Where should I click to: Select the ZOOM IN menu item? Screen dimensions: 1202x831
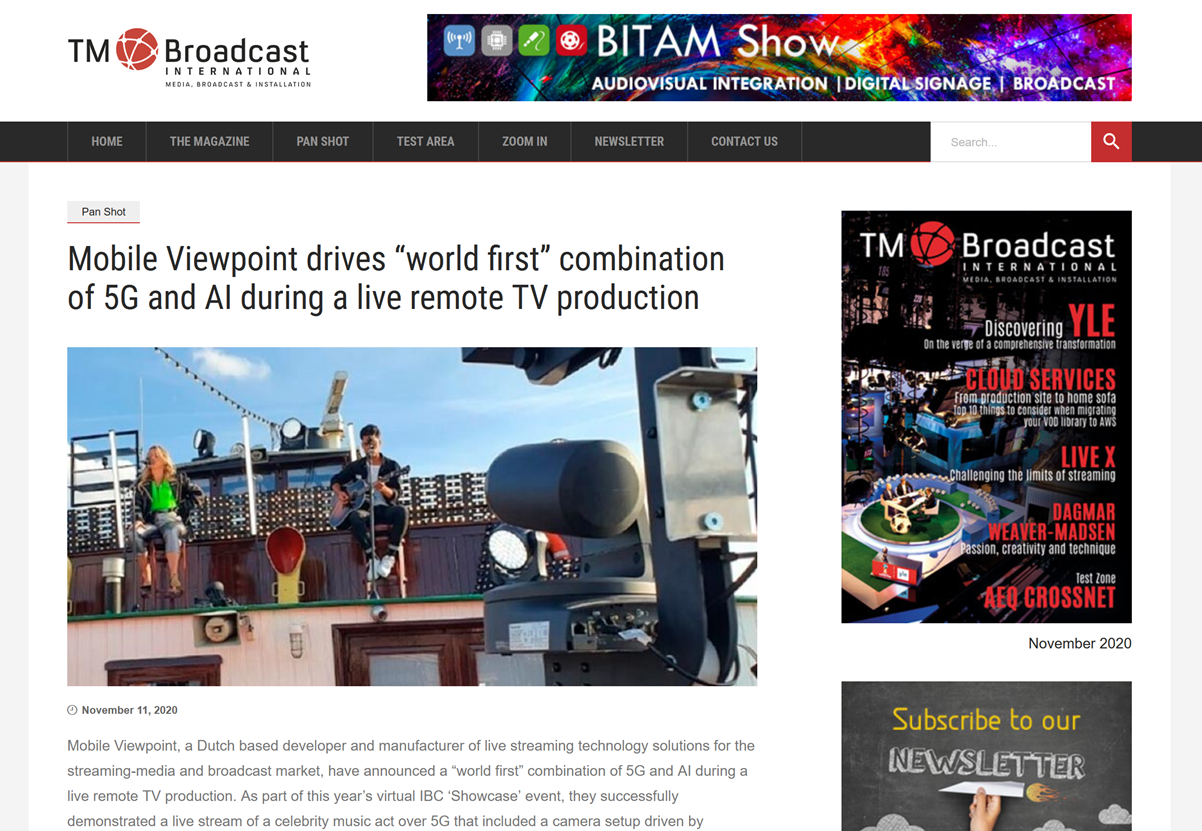click(525, 142)
